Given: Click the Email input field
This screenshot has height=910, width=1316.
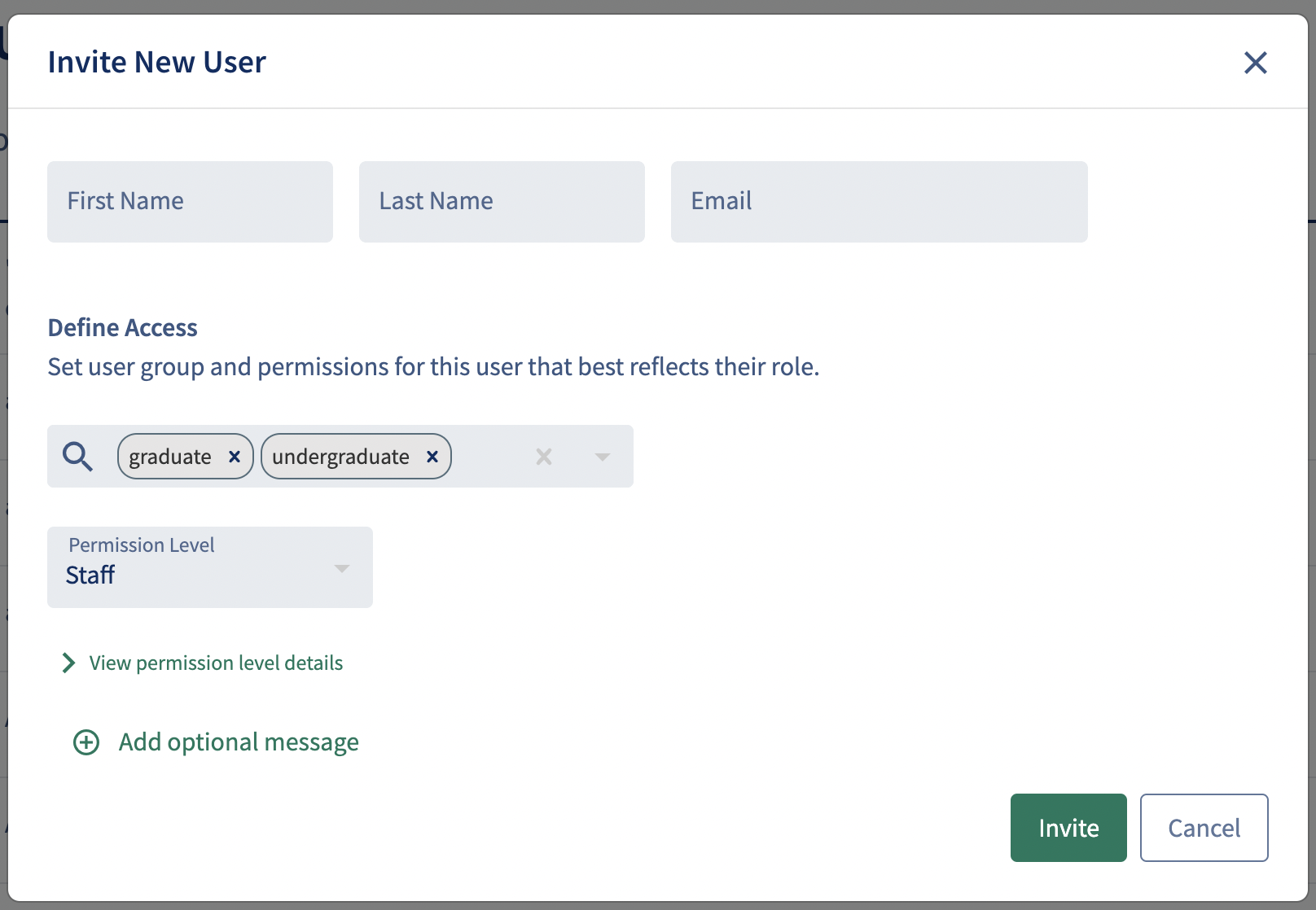Looking at the screenshot, I should (x=879, y=202).
